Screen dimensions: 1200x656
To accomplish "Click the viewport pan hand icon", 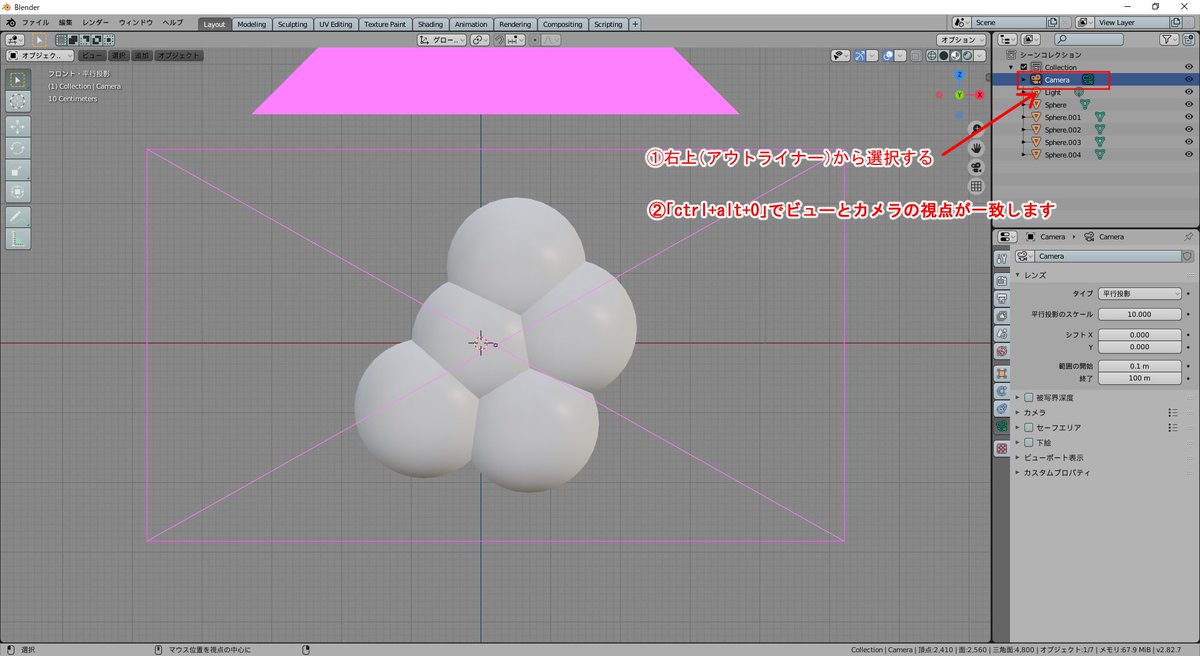I will tap(976, 148).
